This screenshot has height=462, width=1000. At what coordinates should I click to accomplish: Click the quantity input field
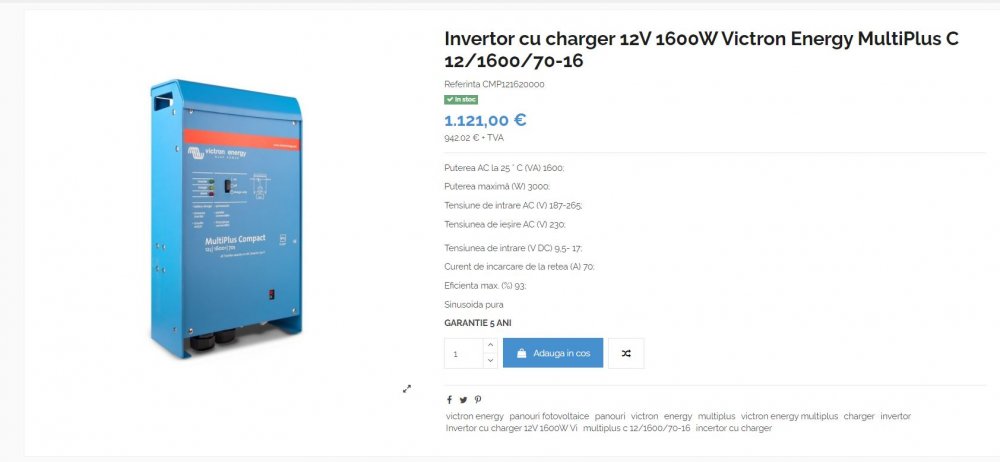pos(464,353)
